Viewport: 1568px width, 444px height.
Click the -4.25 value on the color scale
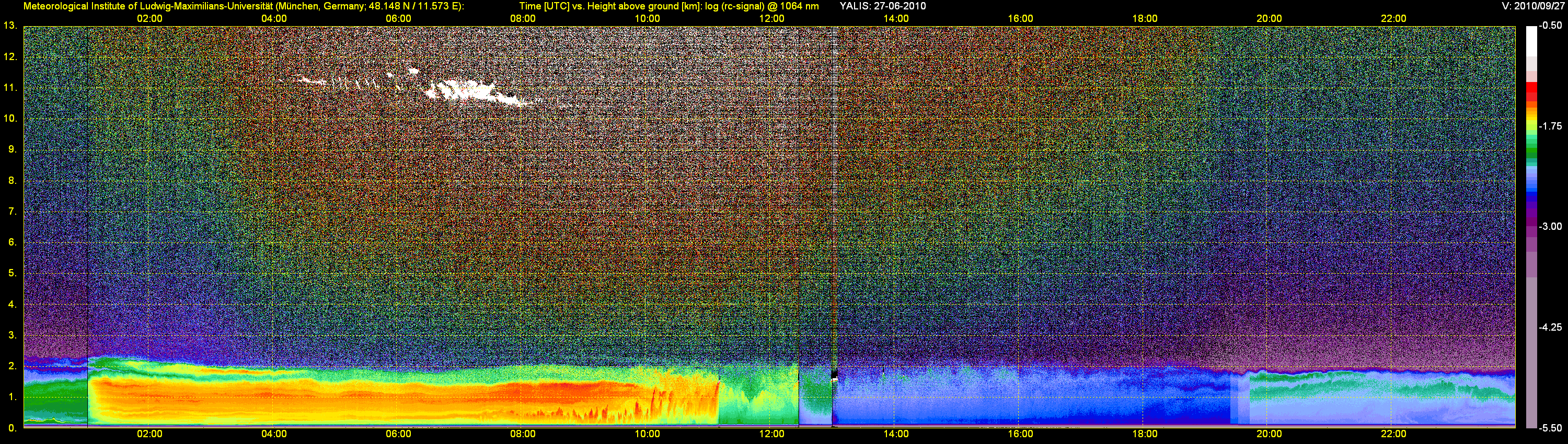click(1551, 327)
